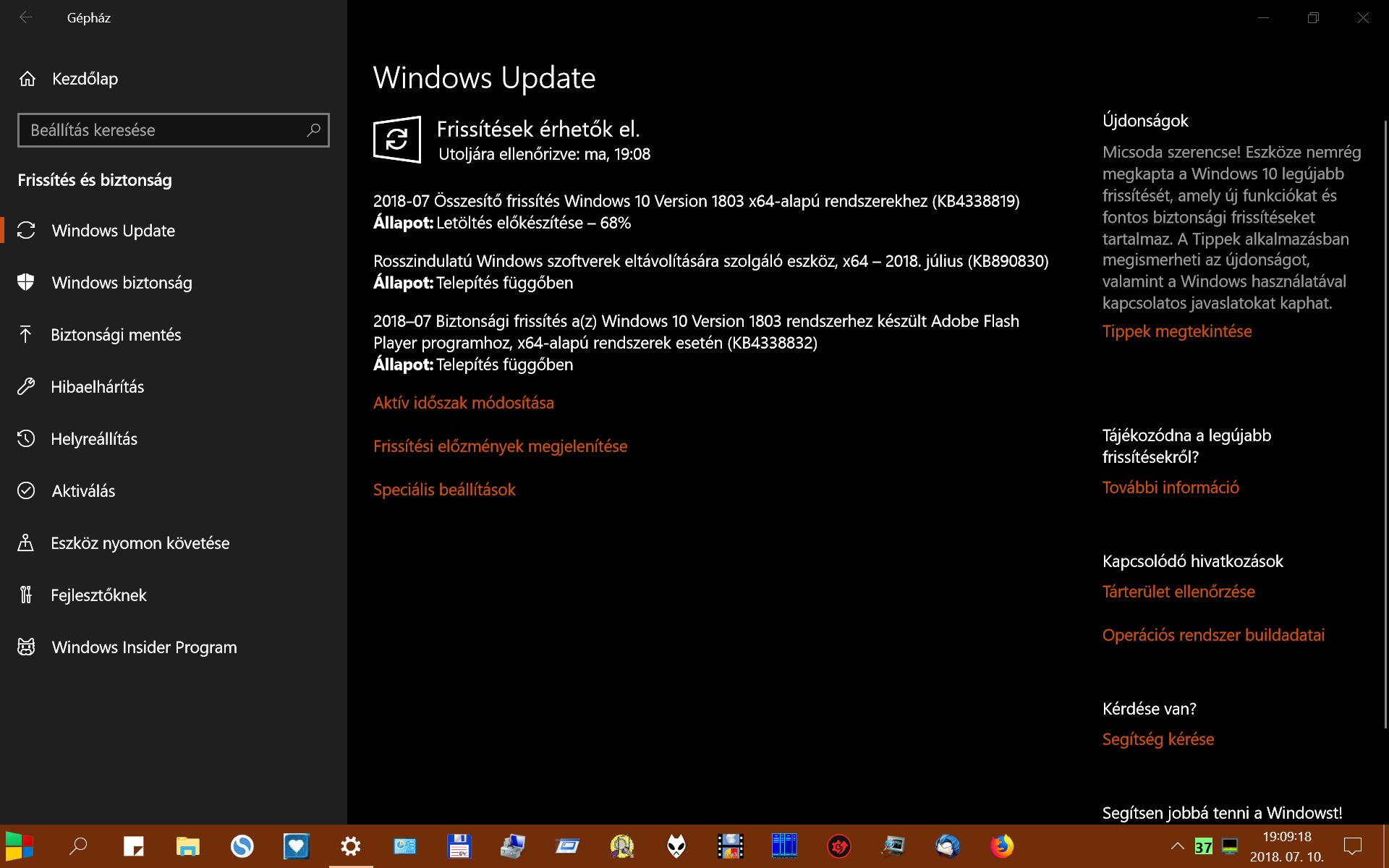Click the Hibaelhárítás wrench icon
Image resolution: width=1389 pixels, height=868 pixels.
26,386
